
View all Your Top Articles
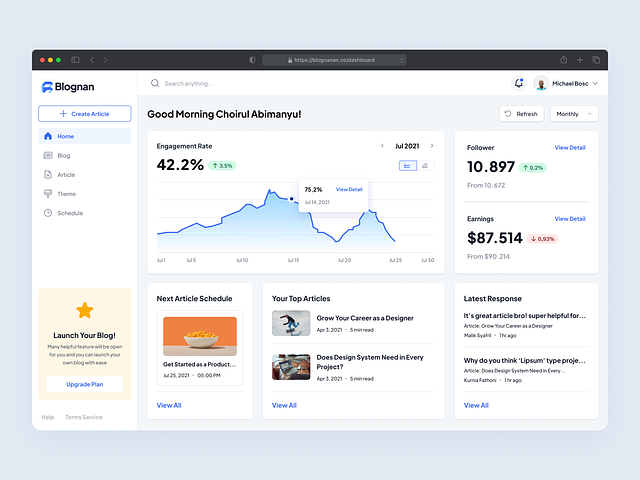(284, 405)
